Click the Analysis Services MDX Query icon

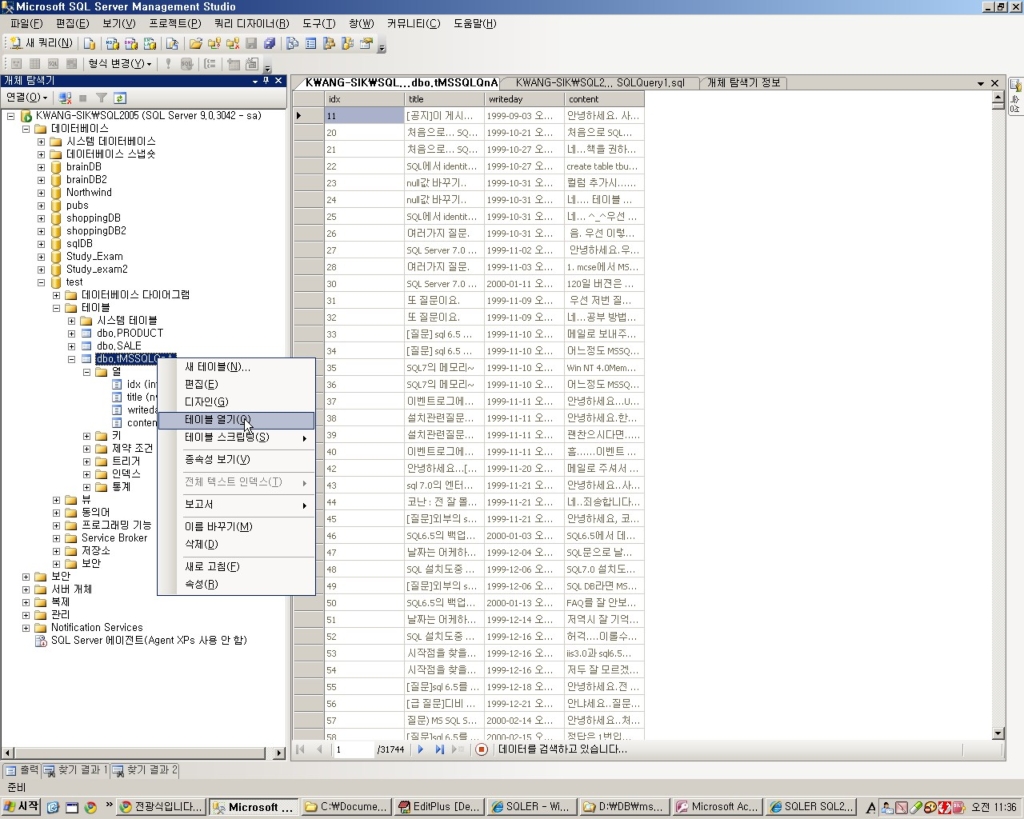pos(112,44)
